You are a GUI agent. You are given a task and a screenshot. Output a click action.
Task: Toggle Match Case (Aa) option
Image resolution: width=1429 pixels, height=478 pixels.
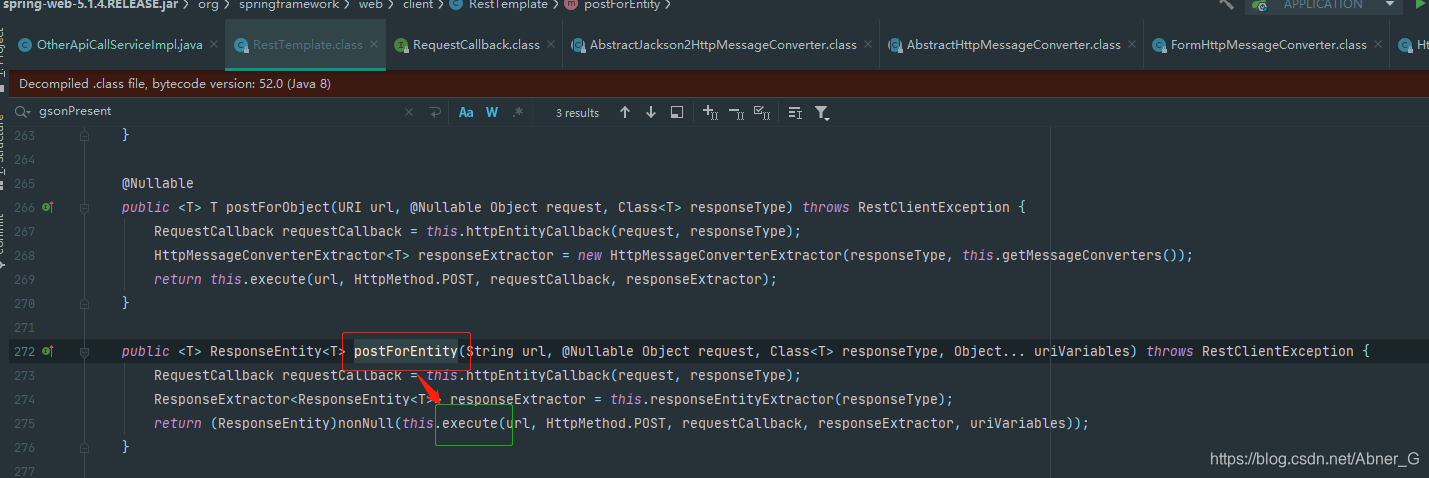click(466, 113)
